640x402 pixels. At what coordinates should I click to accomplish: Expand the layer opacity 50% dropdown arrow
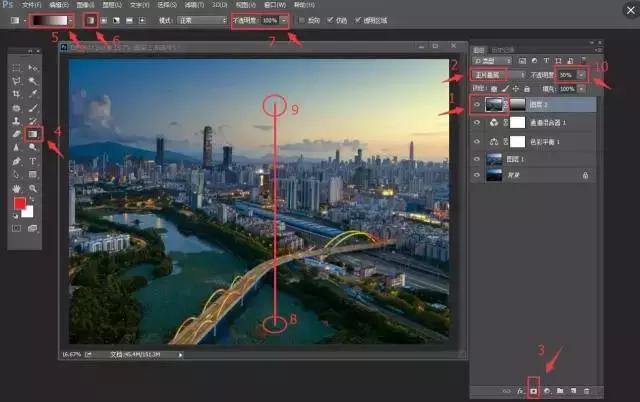coord(581,74)
